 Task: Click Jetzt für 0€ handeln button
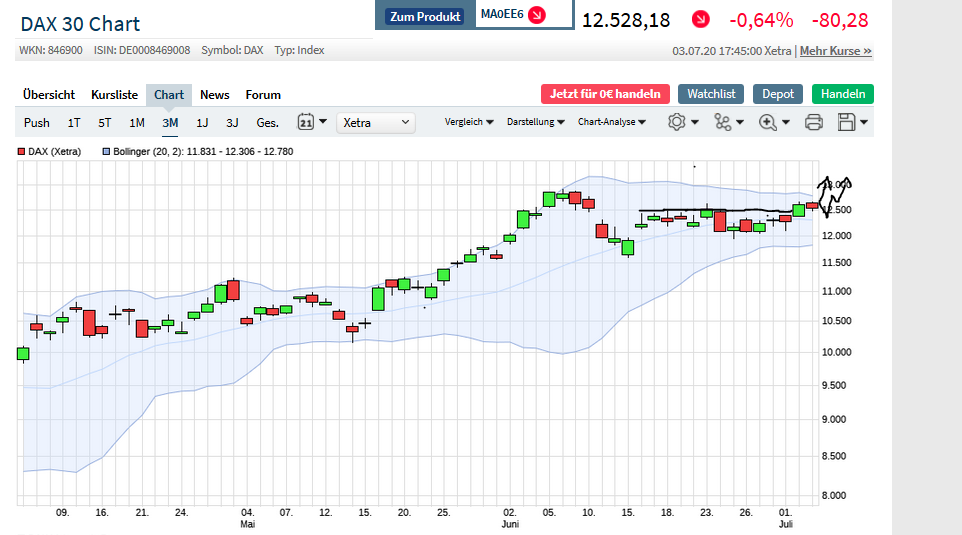tap(605, 94)
